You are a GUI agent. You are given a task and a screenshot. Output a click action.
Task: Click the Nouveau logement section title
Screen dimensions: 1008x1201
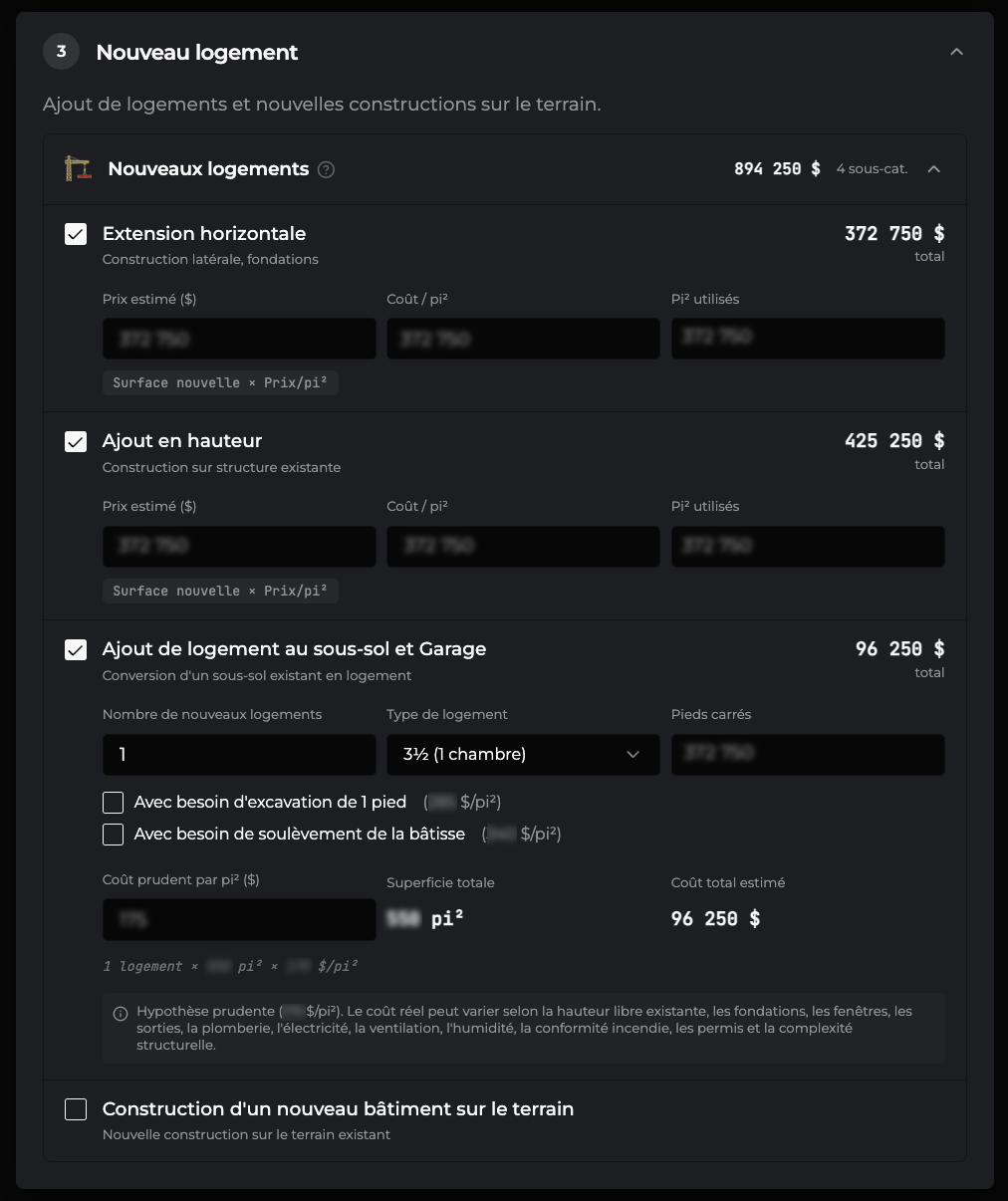coord(197,53)
